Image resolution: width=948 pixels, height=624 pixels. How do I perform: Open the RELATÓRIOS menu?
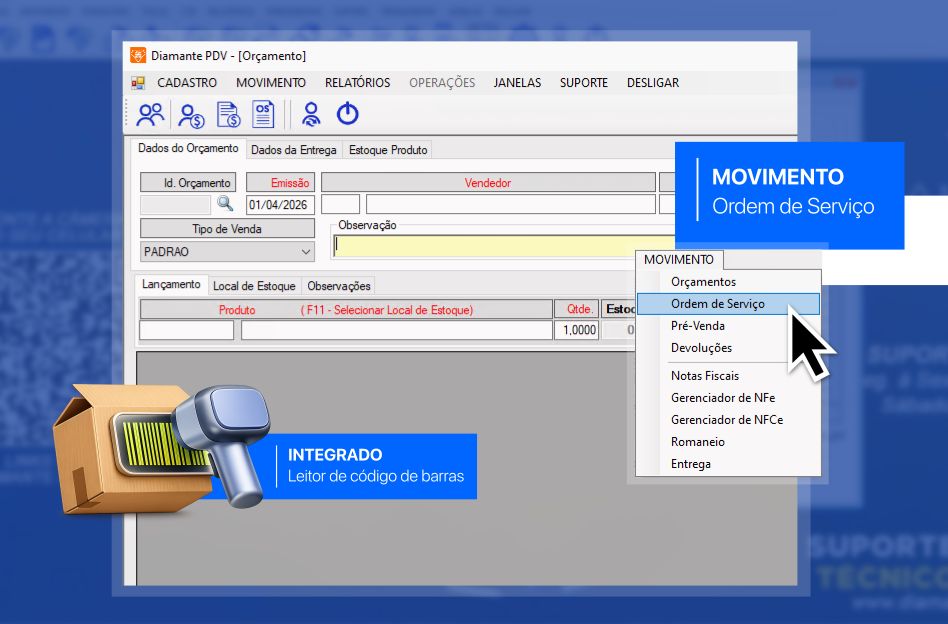click(357, 83)
